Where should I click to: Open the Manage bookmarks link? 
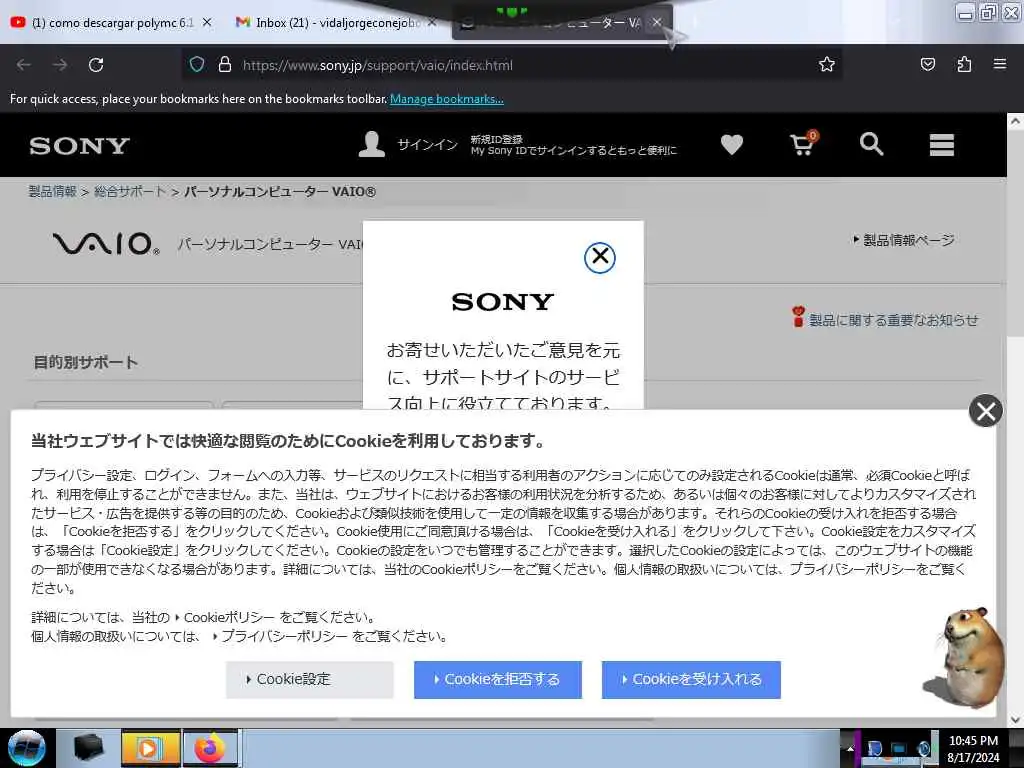447,99
